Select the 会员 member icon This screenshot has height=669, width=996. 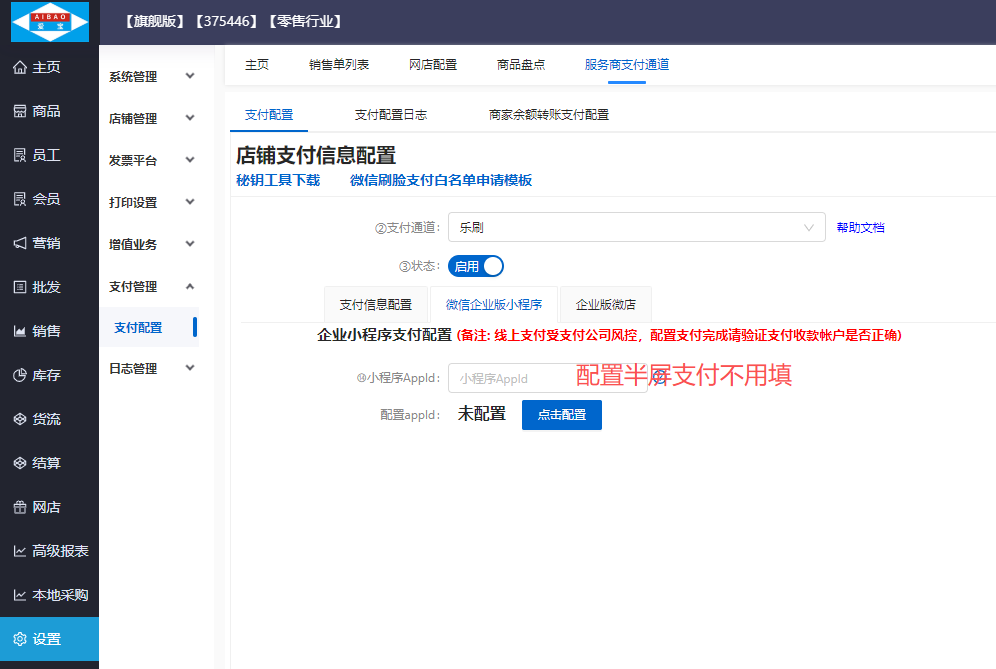pos(20,199)
